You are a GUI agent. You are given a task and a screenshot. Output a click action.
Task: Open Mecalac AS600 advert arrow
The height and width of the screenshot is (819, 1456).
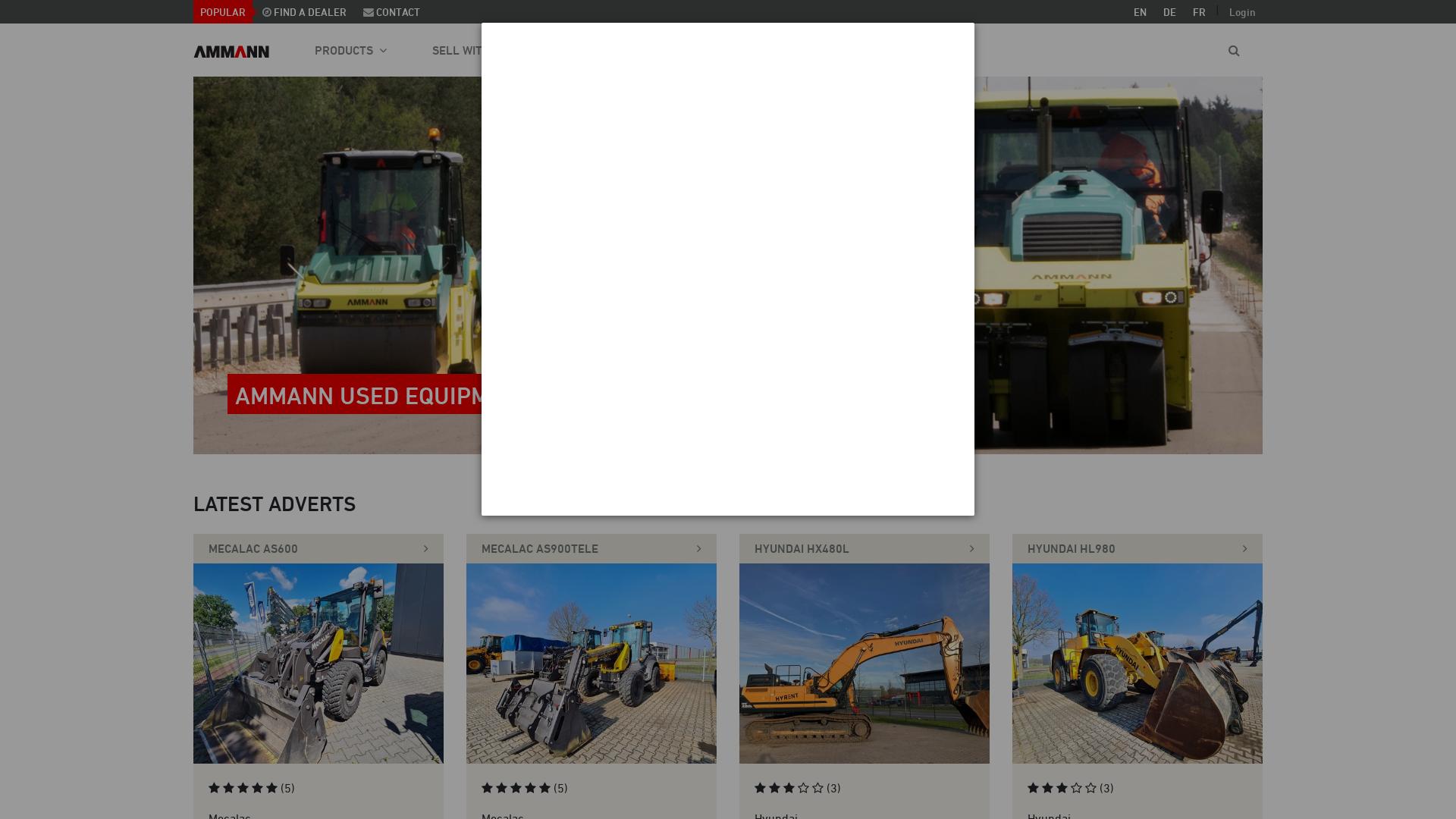(425, 549)
